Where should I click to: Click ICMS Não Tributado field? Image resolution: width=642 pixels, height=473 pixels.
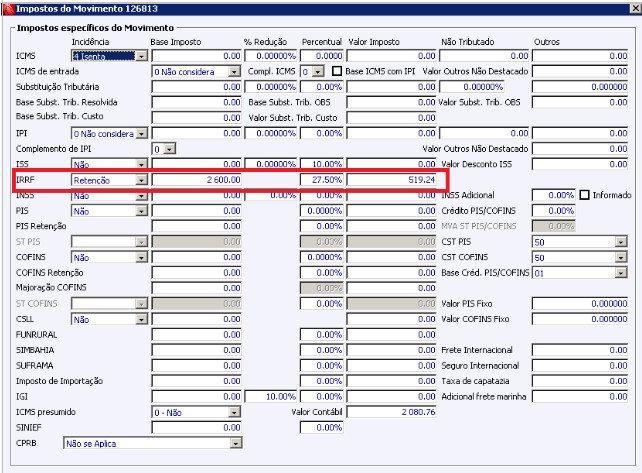click(x=484, y=56)
